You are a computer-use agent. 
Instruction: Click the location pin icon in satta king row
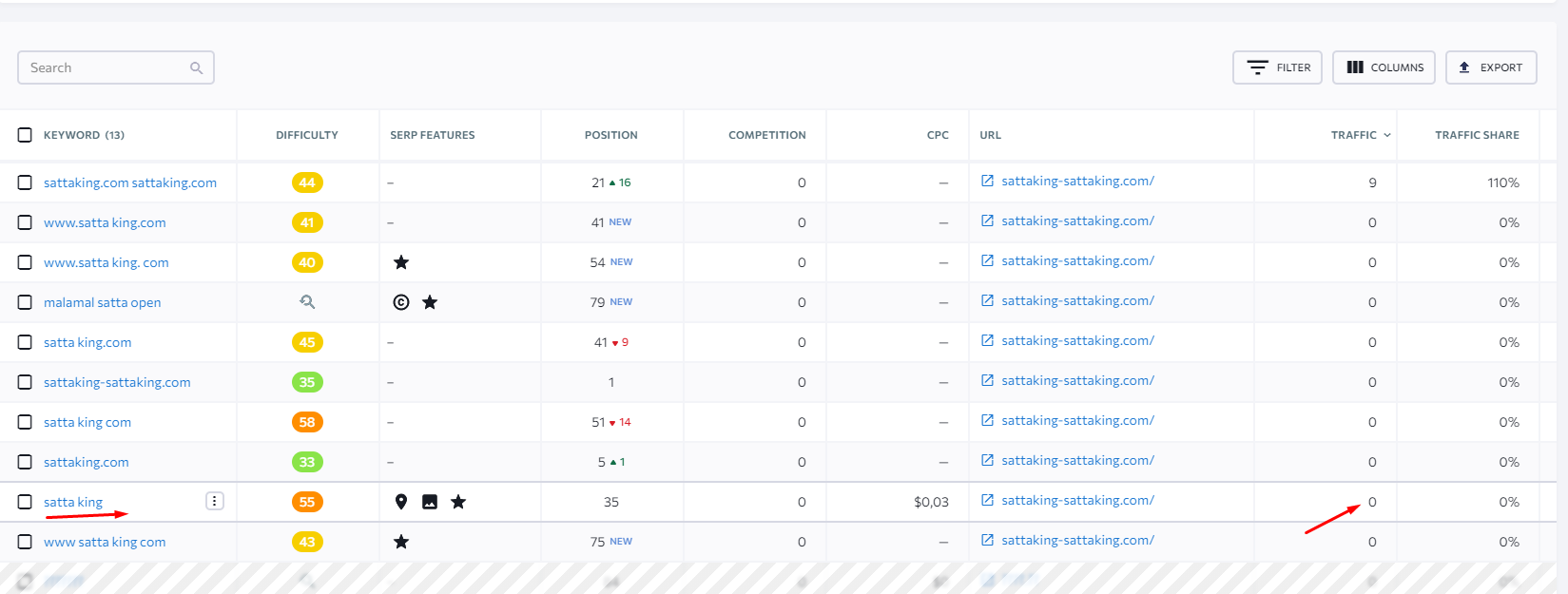pos(401,502)
